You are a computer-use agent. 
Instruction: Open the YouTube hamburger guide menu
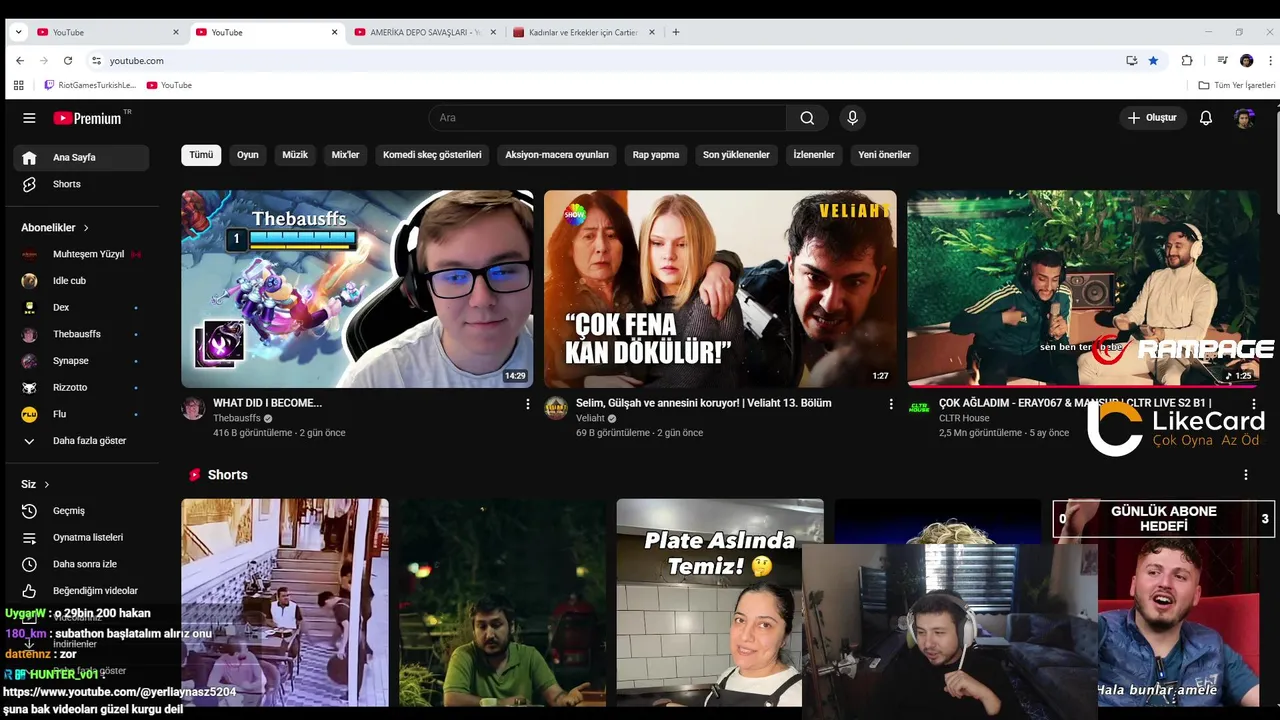29,118
